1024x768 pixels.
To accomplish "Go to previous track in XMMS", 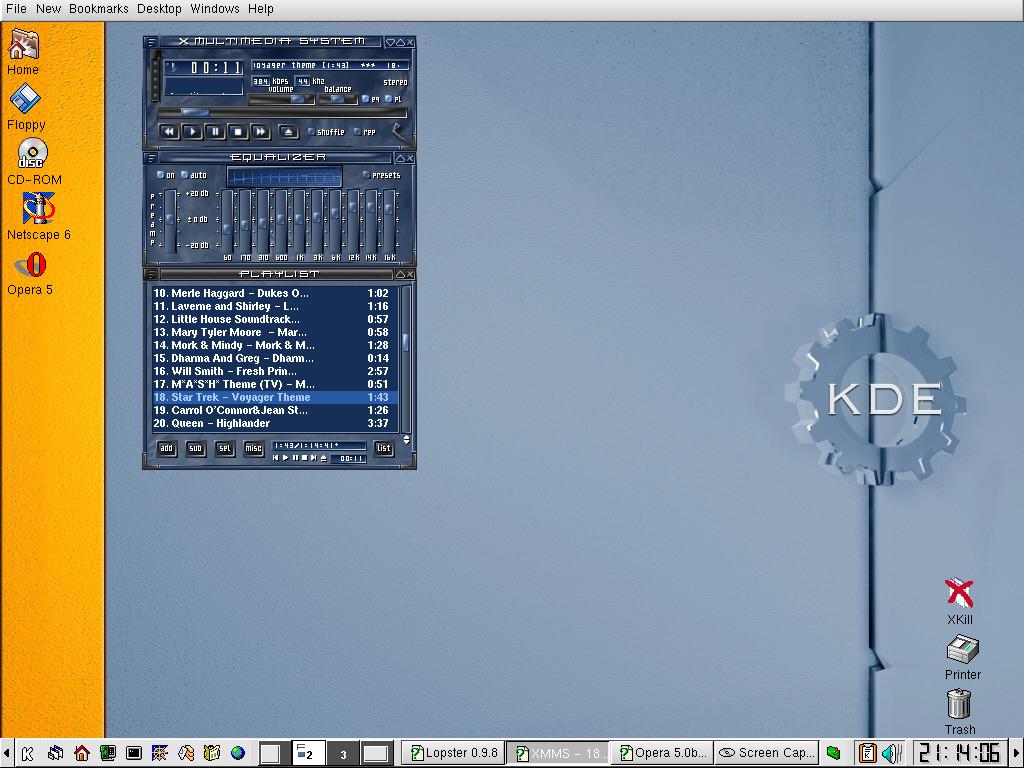I will coord(169,131).
